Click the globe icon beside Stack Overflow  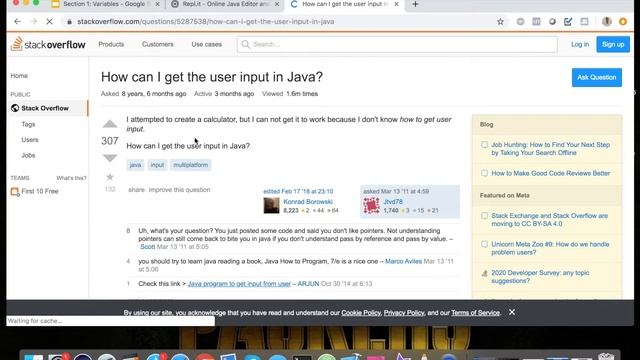tap(15, 108)
